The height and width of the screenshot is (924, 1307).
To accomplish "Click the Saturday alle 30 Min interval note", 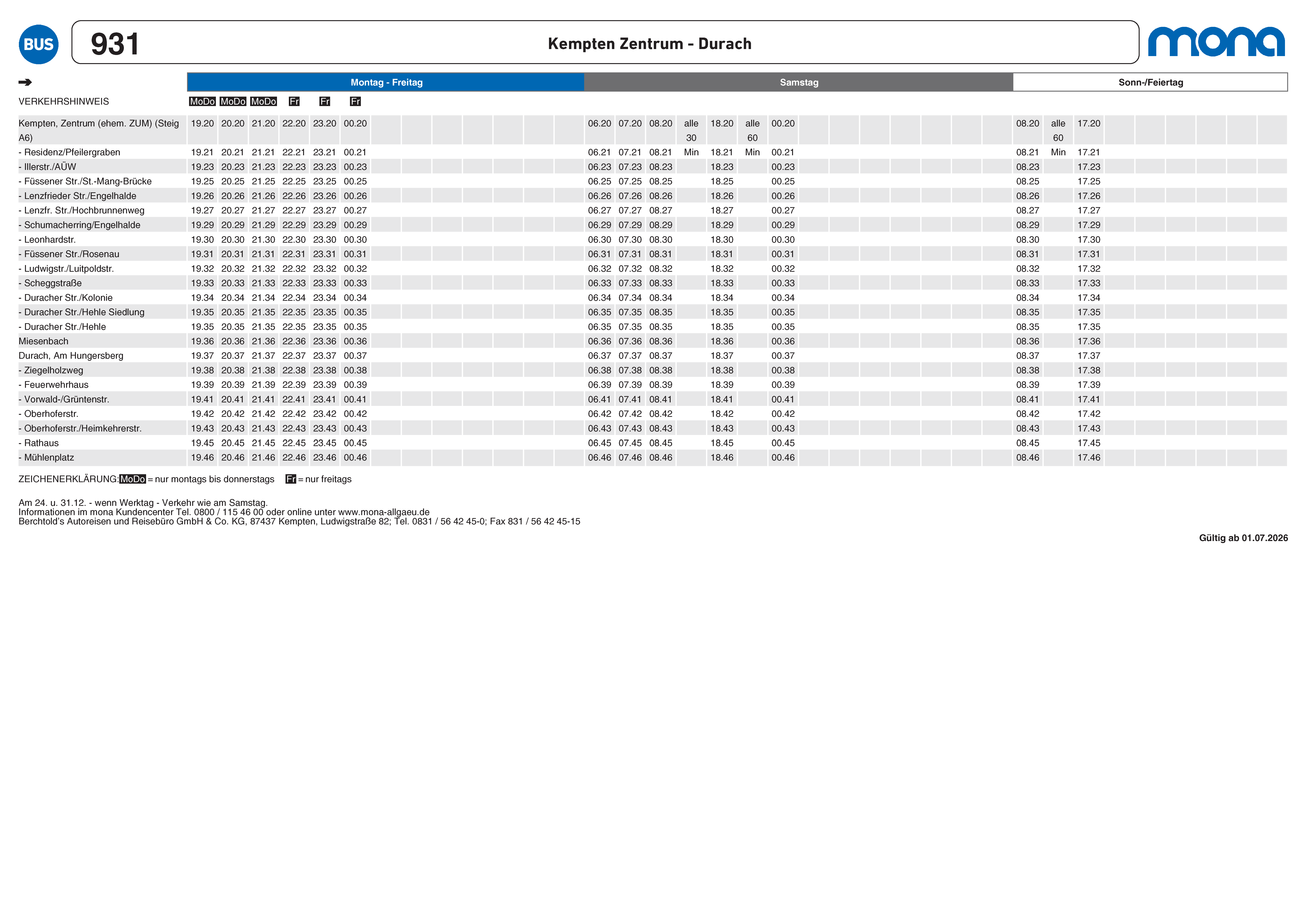I will (691, 138).
